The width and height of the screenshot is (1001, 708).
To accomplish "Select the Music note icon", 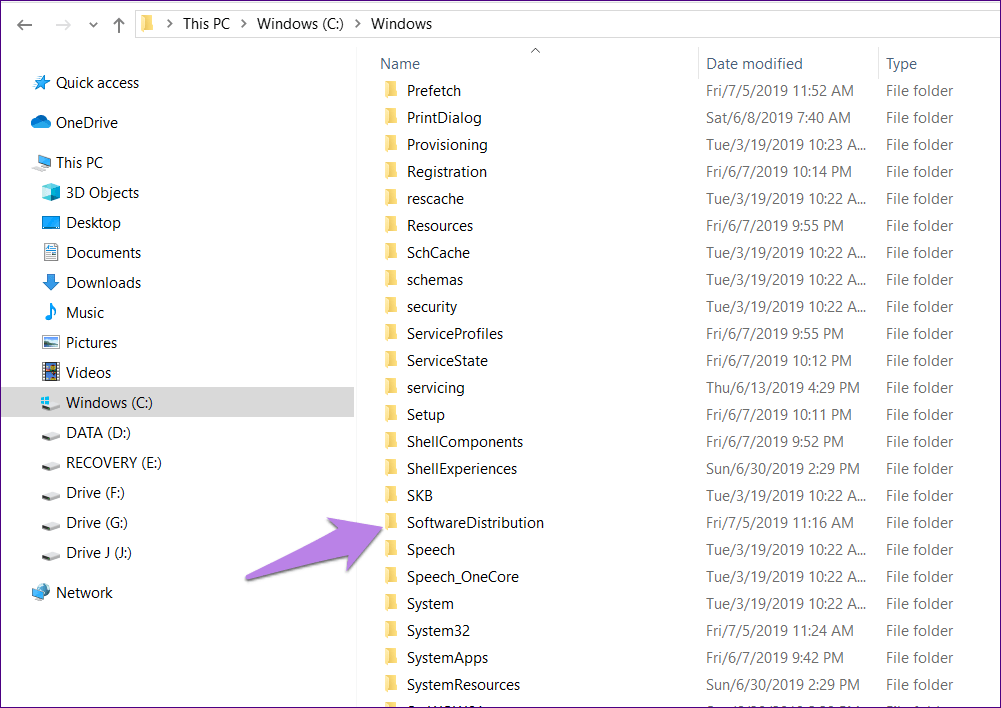I will (x=50, y=312).
